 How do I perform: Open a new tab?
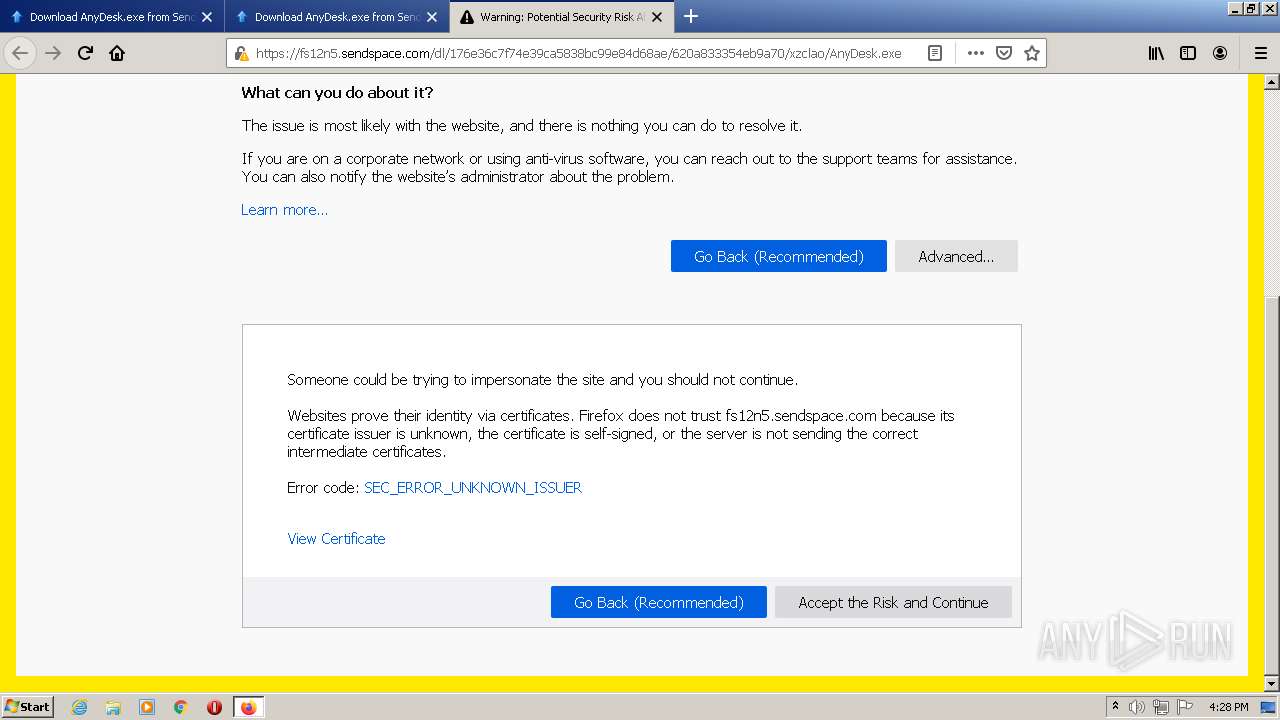pyautogui.click(x=690, y=16)
